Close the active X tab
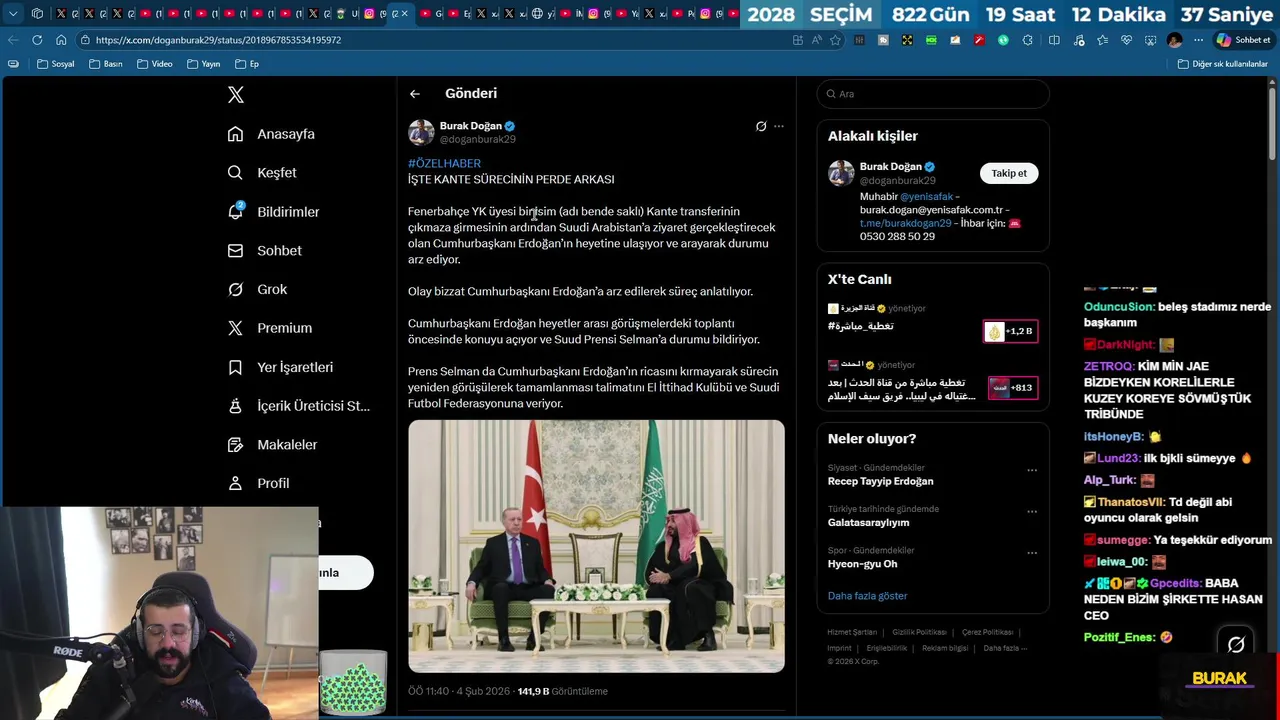Image resolution: width=1280 pixels, height=720 pixels. 405,14
